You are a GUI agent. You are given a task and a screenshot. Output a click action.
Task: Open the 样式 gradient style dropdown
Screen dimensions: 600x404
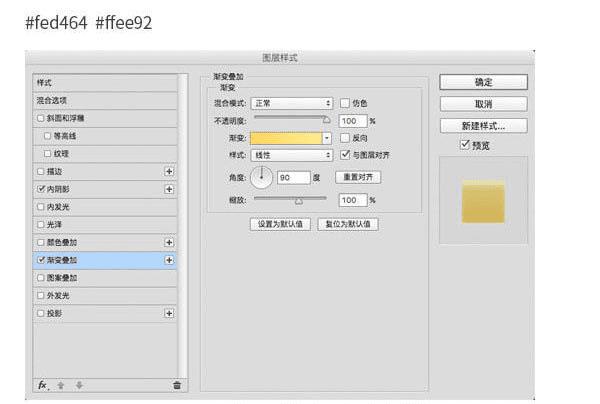(x=292, y=155)
